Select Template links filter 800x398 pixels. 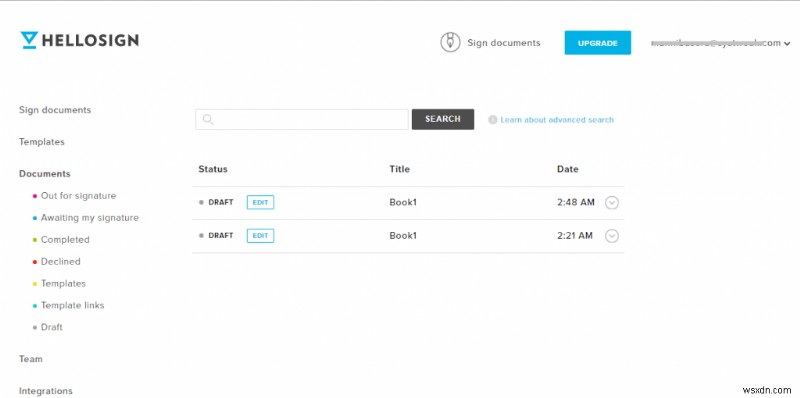[72, 306]
